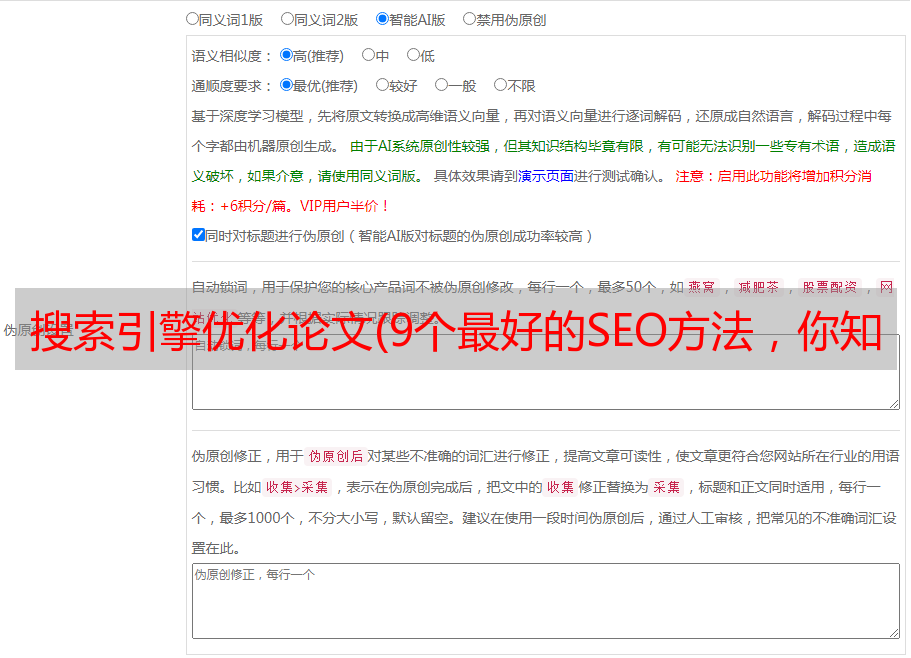Click into the 伪原创修正 text area
Screen dimensions: 911x658
click(x=546, y=601)
